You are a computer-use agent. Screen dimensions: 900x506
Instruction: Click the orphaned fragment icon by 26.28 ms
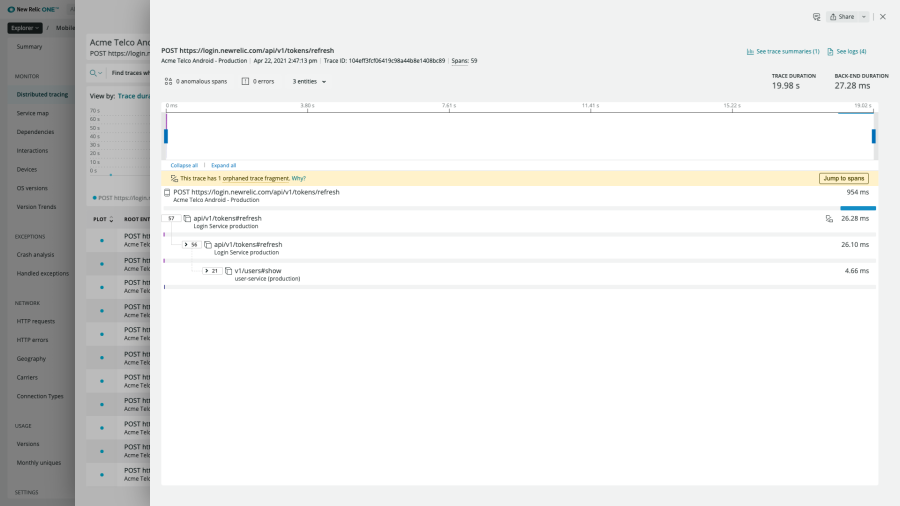pos(828,218)
